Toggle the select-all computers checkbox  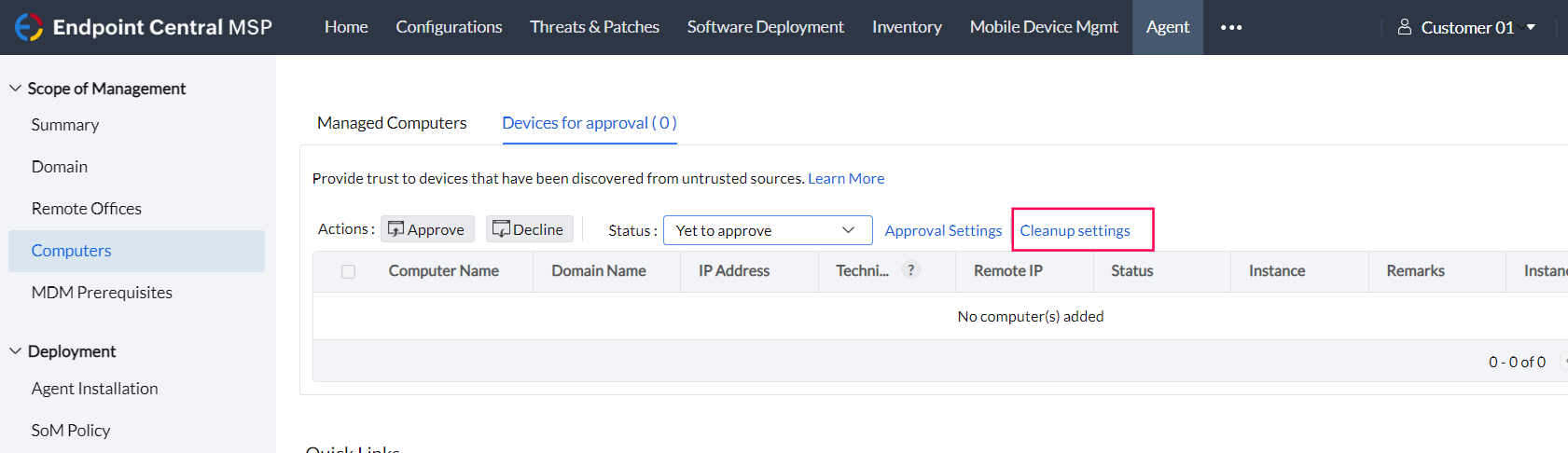point(349,271)
